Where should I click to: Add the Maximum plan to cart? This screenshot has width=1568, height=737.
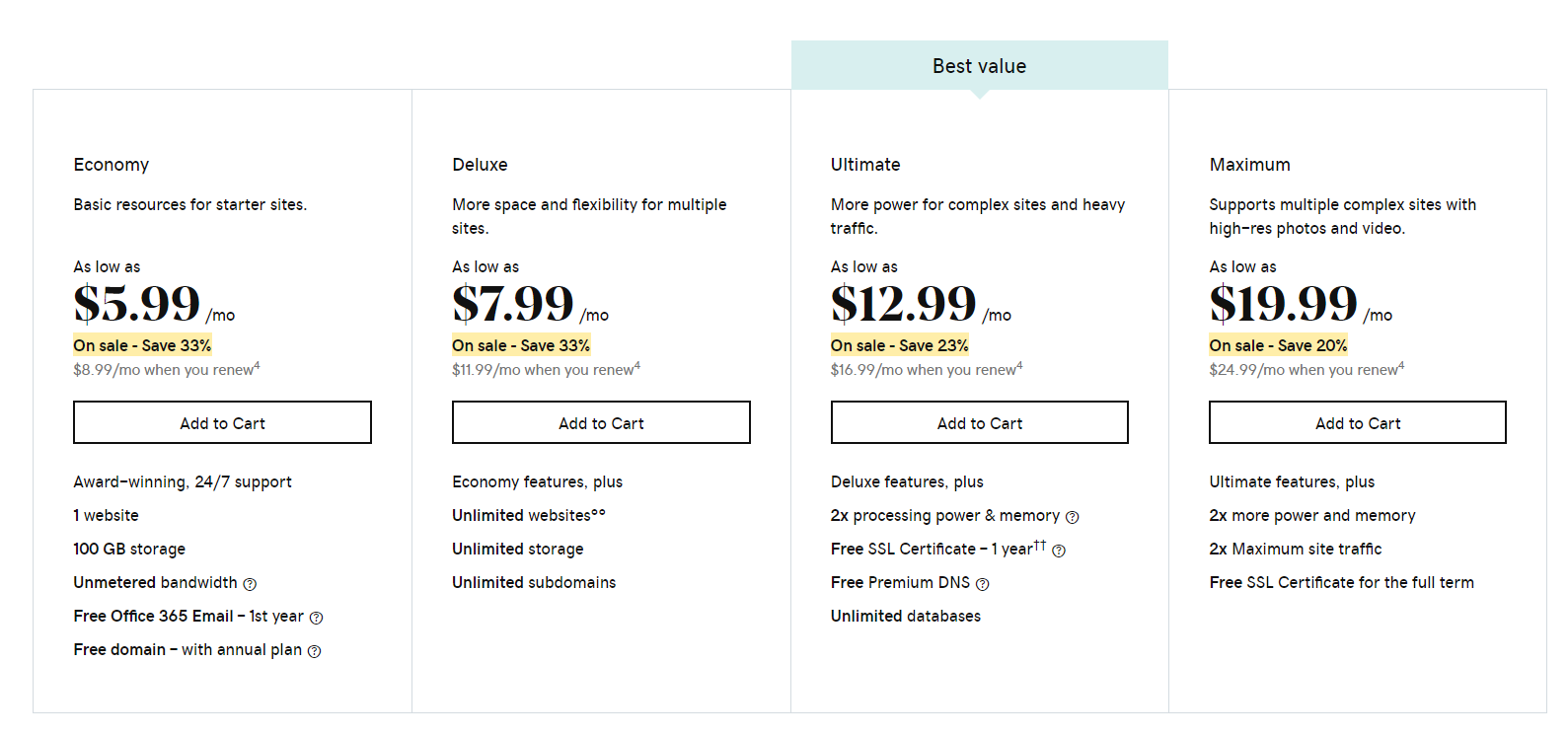(1357, 422)
